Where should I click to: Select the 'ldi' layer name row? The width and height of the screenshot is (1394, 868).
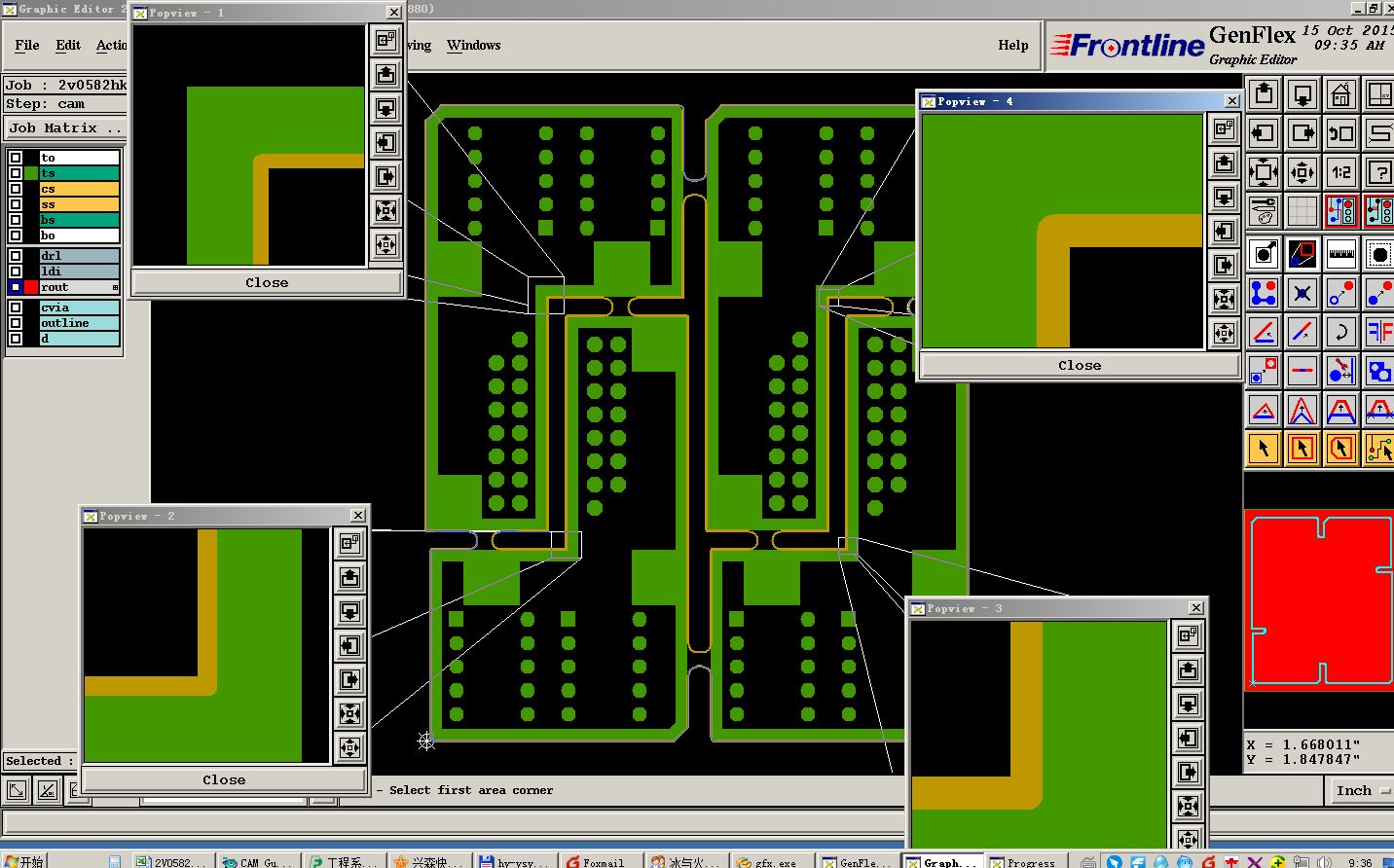click(79, 271)
